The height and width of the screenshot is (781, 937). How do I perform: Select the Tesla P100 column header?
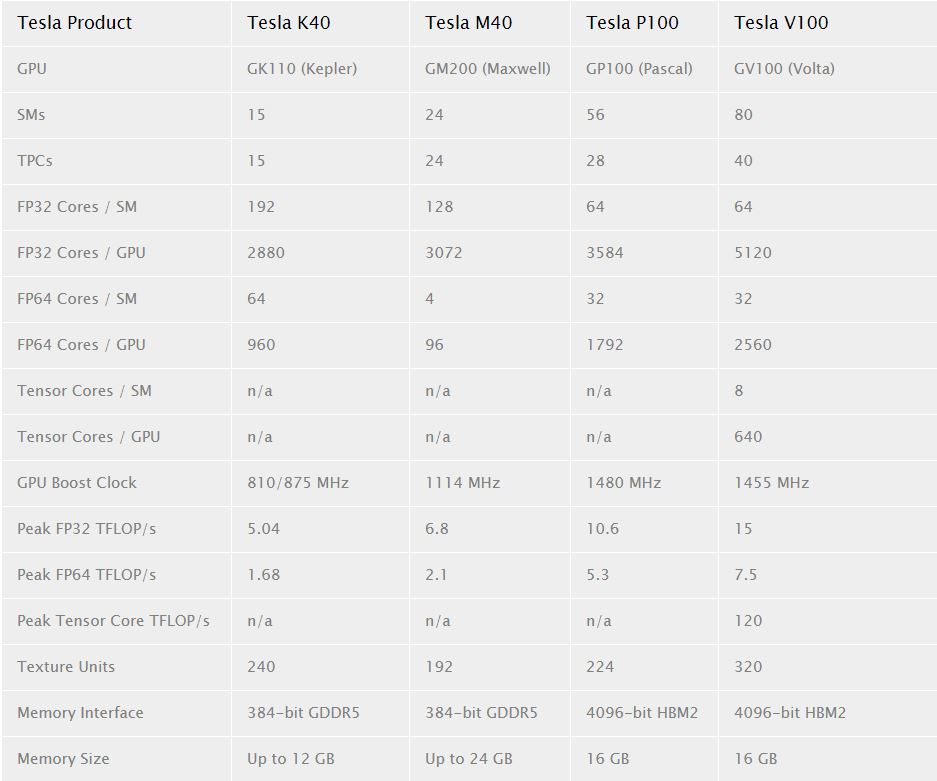point(632,23)
